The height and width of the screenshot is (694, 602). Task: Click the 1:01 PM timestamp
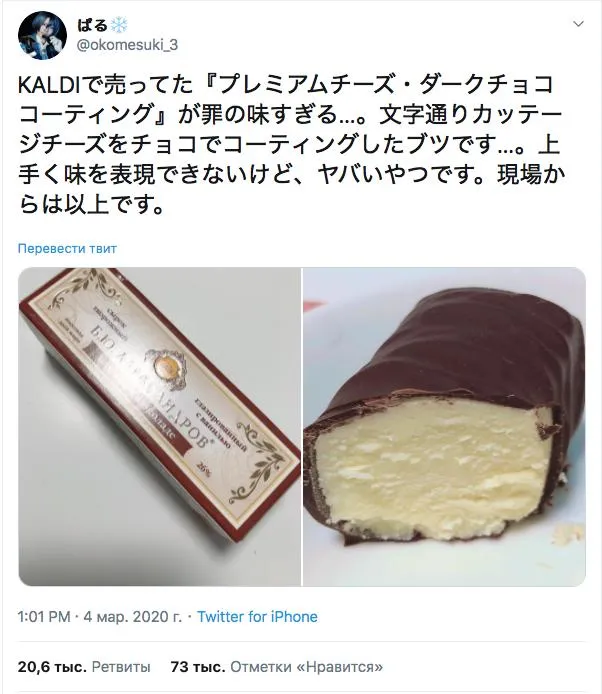coord(44,617)
